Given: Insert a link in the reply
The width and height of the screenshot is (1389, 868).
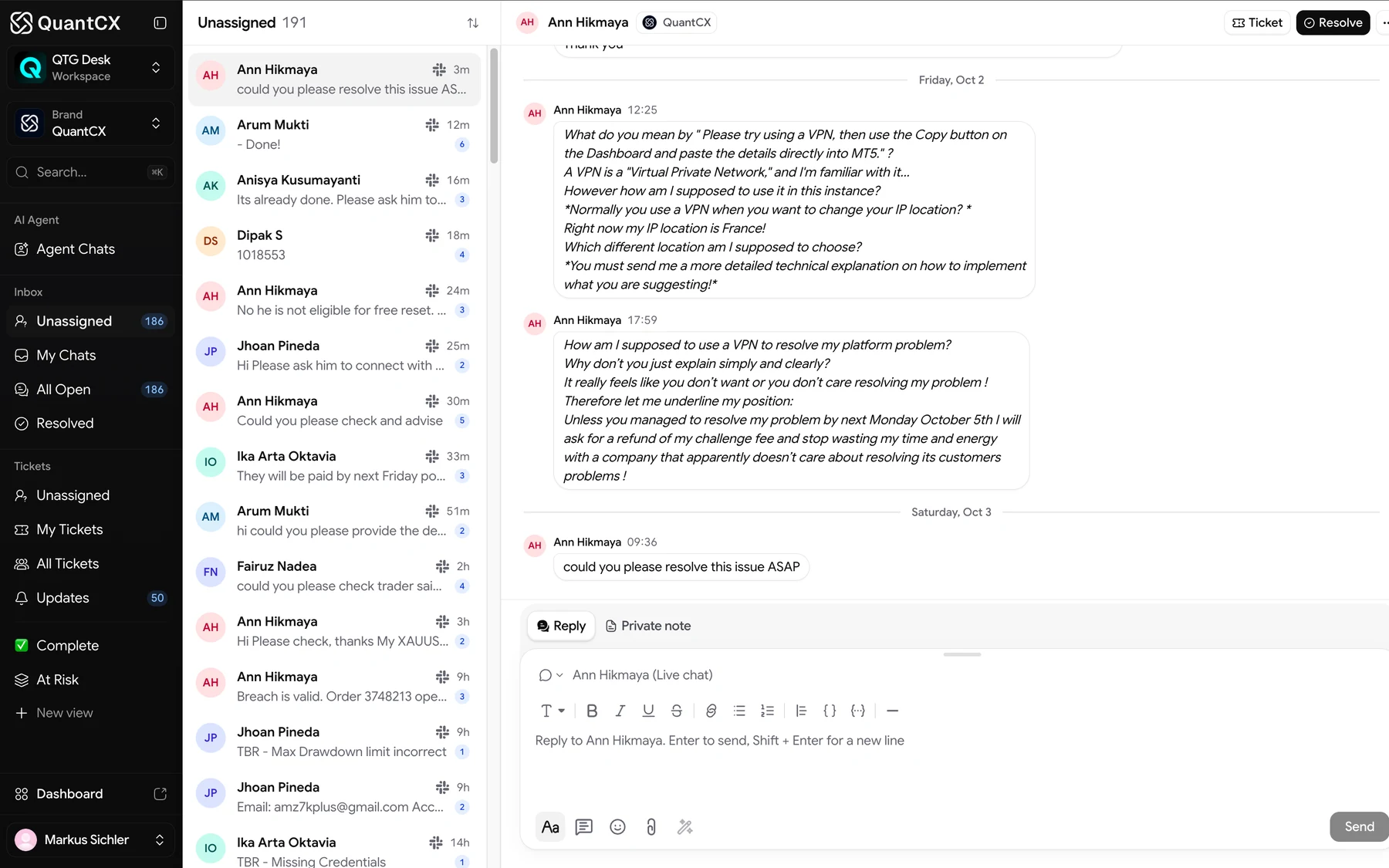Looking at the screenshot, I should pos(711,711).
